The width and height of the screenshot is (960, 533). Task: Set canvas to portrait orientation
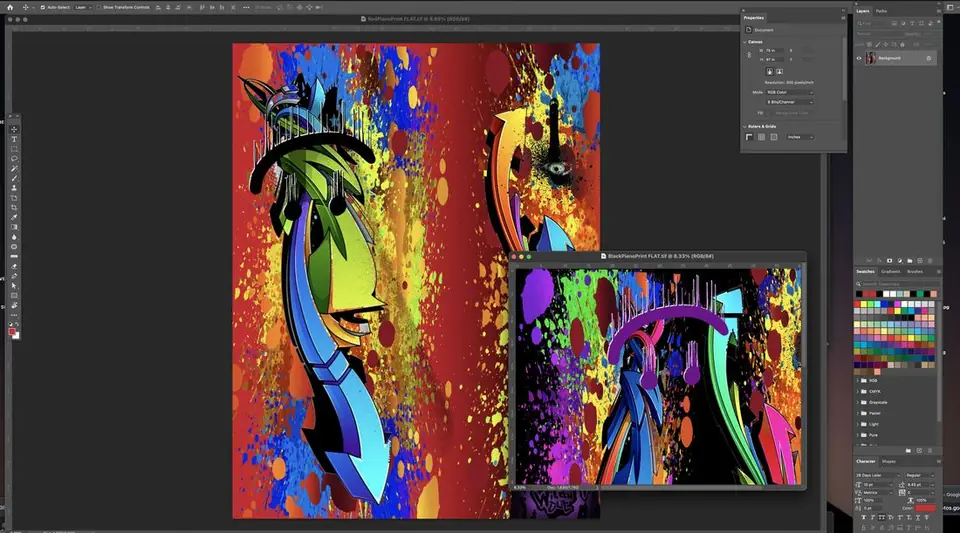[x=770, y=72]
